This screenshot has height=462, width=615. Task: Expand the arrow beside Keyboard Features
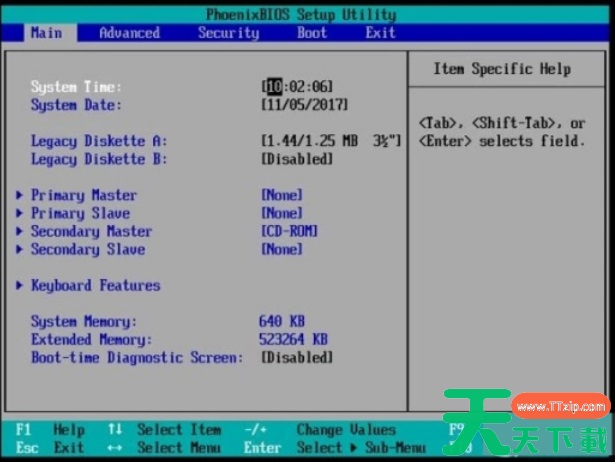point(19,285)
